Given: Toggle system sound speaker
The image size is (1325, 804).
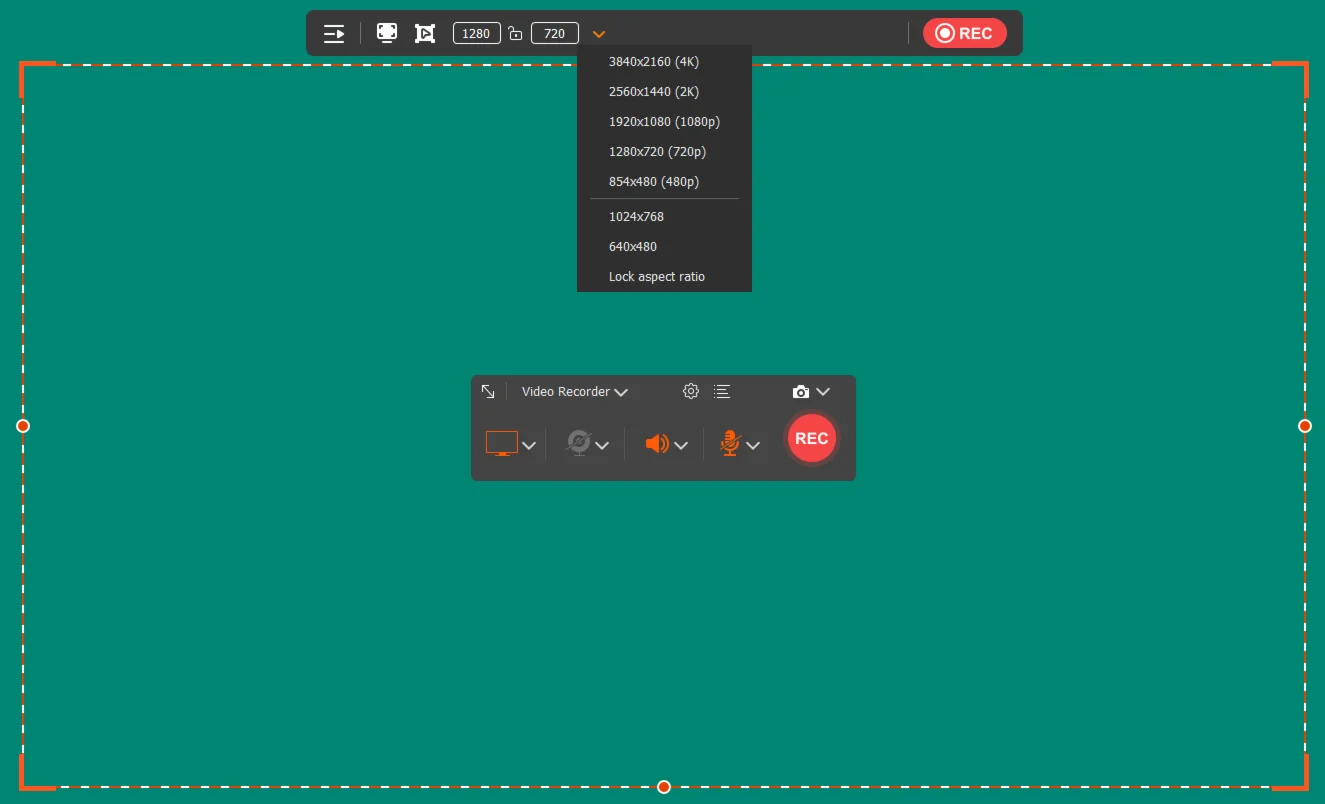Looking at the screenshot, I should pos(656,443).
